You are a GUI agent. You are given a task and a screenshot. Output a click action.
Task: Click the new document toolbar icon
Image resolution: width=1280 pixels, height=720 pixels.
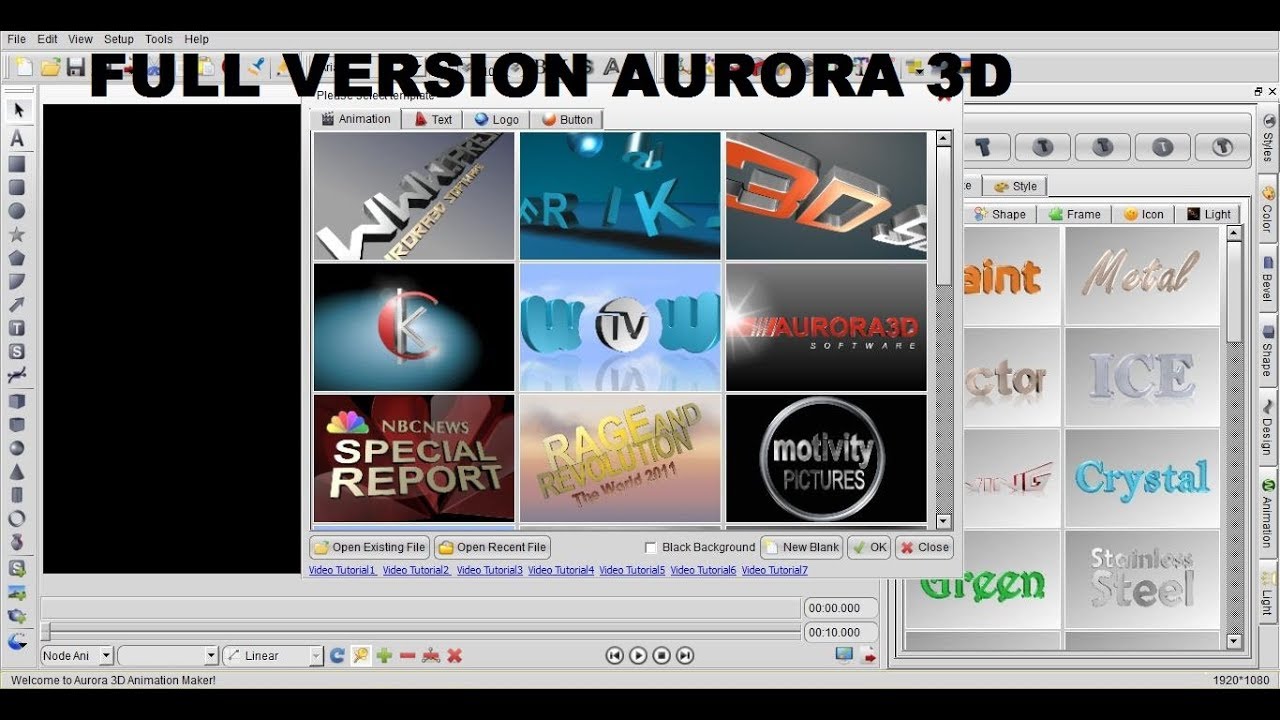click(23, 67)
